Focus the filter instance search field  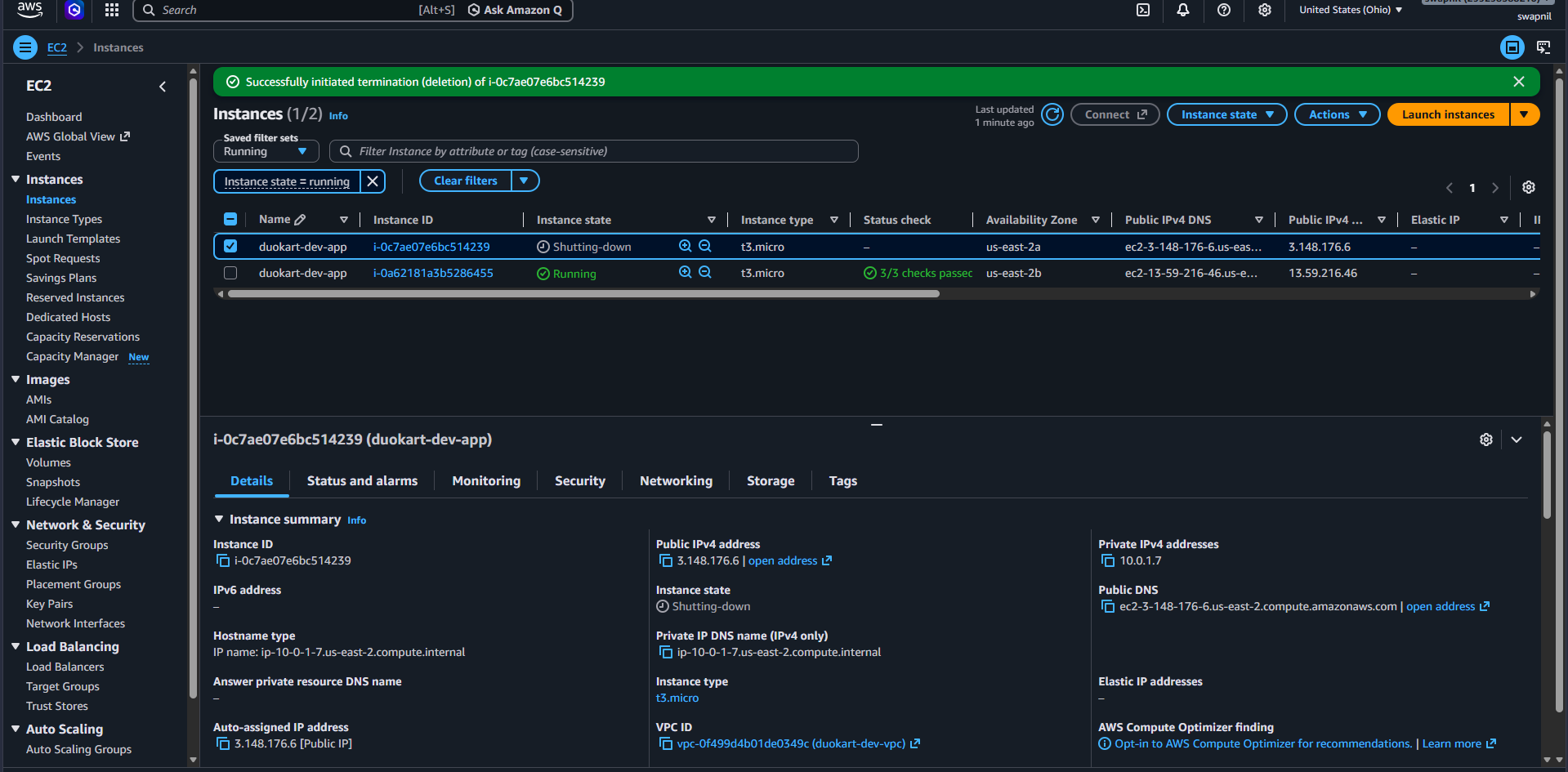coord(594,151)
